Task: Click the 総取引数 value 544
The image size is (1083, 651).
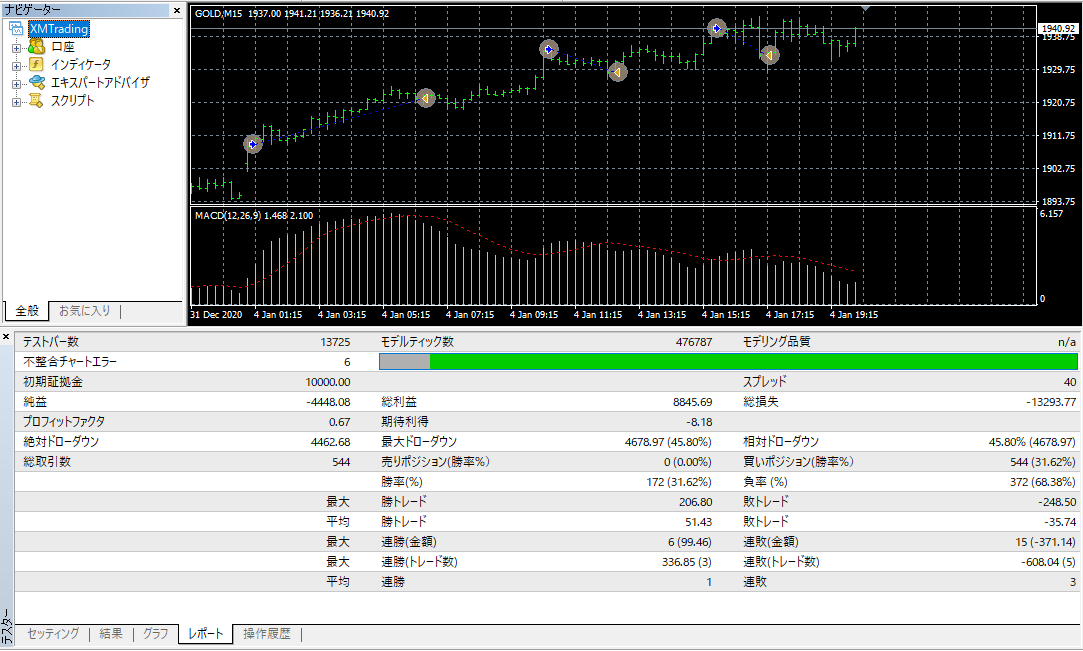Action: pos(341,462)
